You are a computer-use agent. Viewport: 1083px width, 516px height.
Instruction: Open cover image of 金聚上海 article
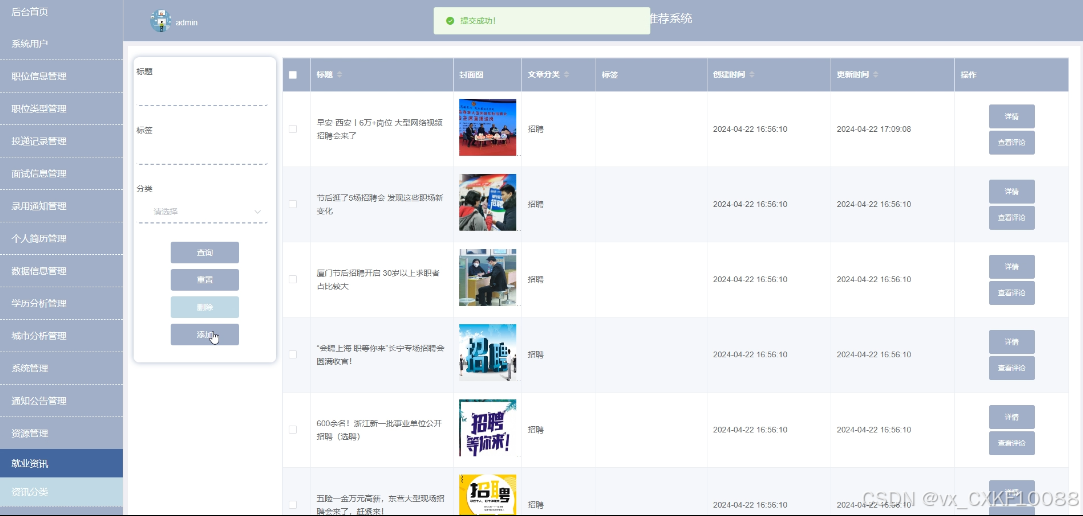(488, 352)
